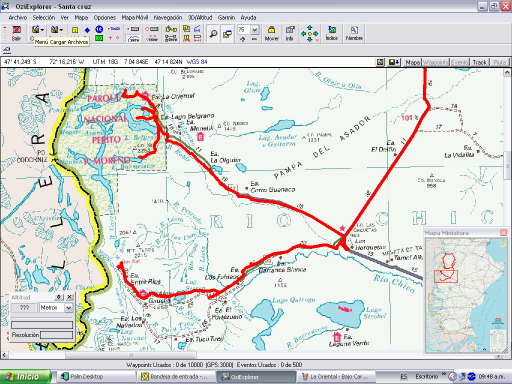This screenshot has height=384, width=512.
Task: Expand the Menú Cargar Archivos dropdown arrow
Action: pyautogui.click(x=42, y=30)
